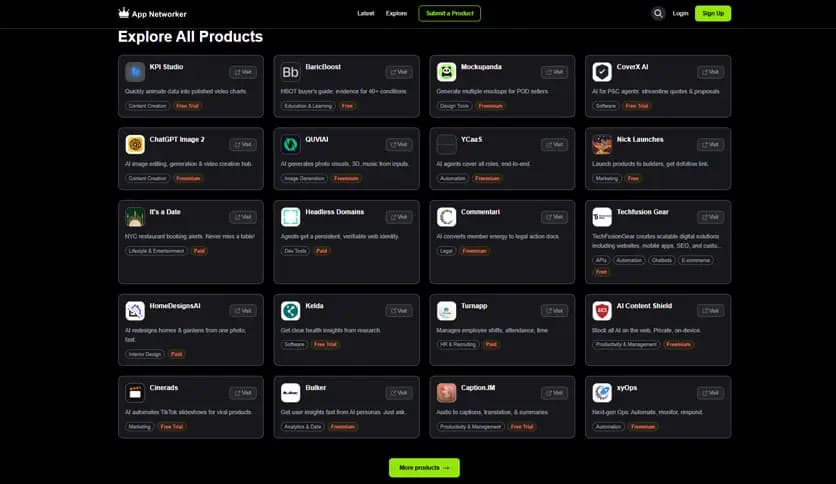
Task: Select Education & Learning tag on BaricBoost
Action: tap(308, 106)
